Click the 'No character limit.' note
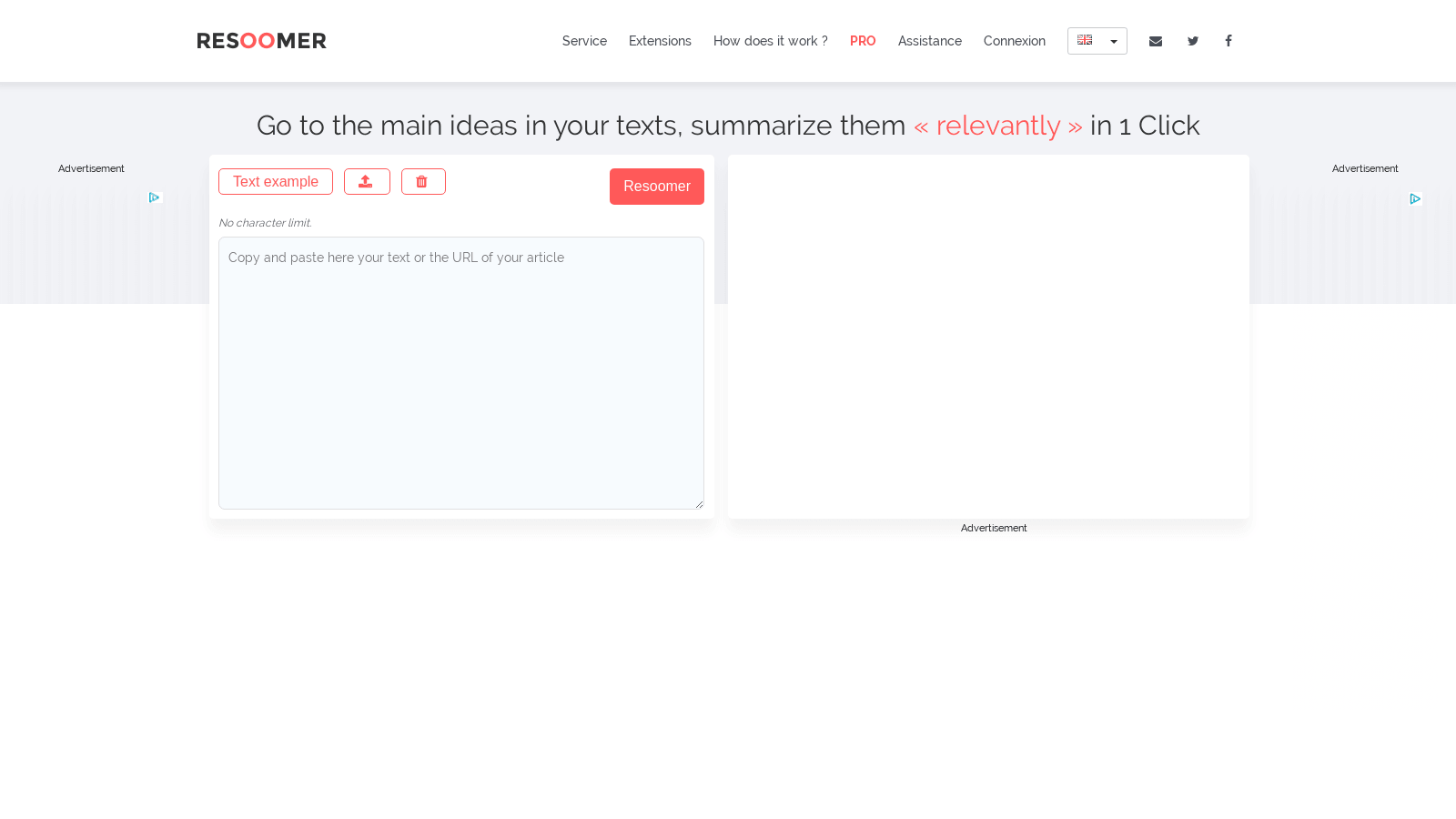The height and width of the screenshot is (819, 1456). [265, 223]
